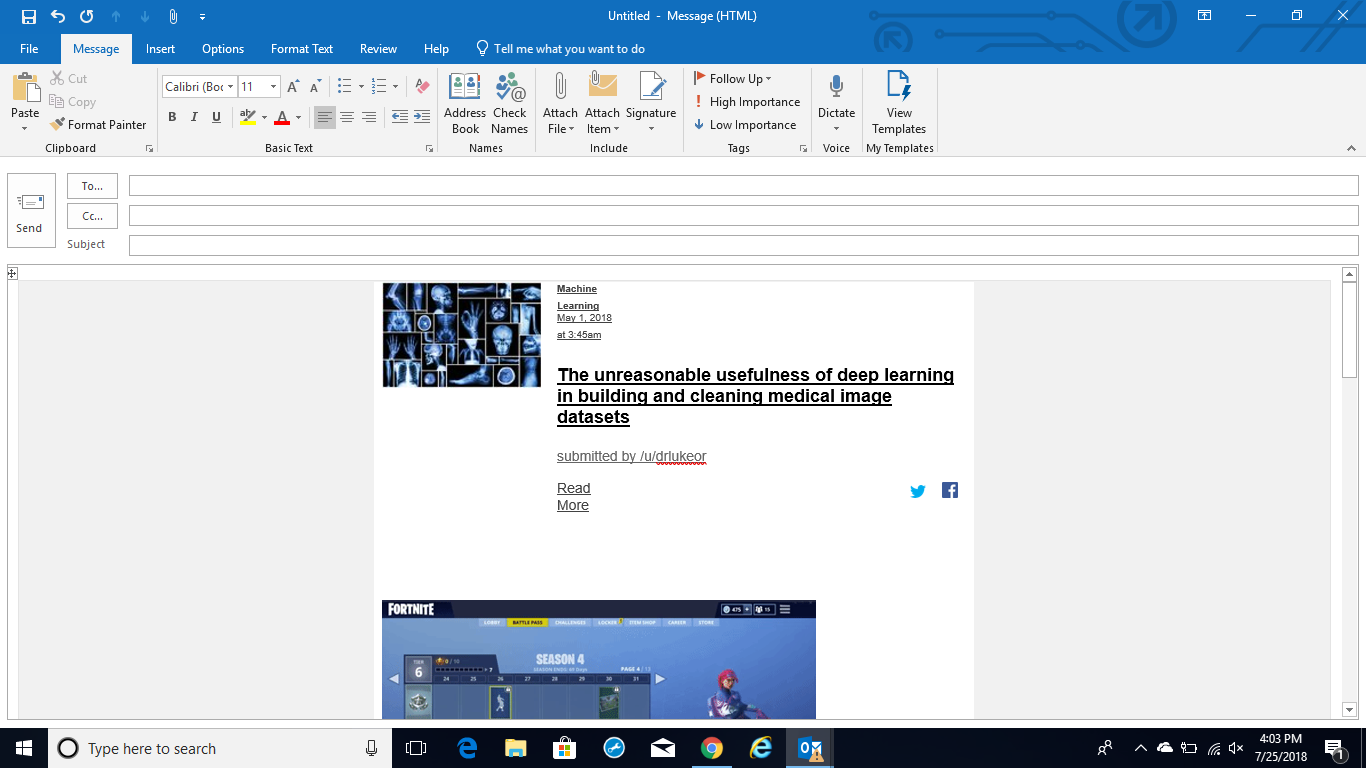Screen dimensions: 1366x768
Task: Open the numbering style dropdown arrow
Action: tap(395, 87)
